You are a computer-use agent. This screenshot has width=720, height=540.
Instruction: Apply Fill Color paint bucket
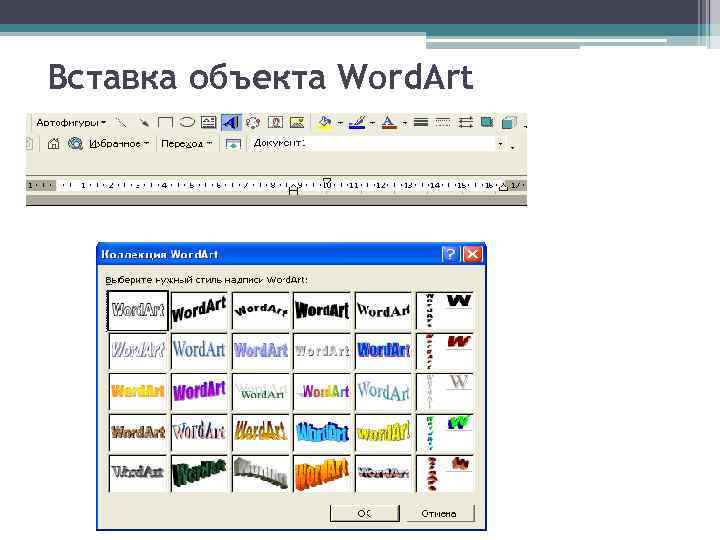click(x=325, y=123)
